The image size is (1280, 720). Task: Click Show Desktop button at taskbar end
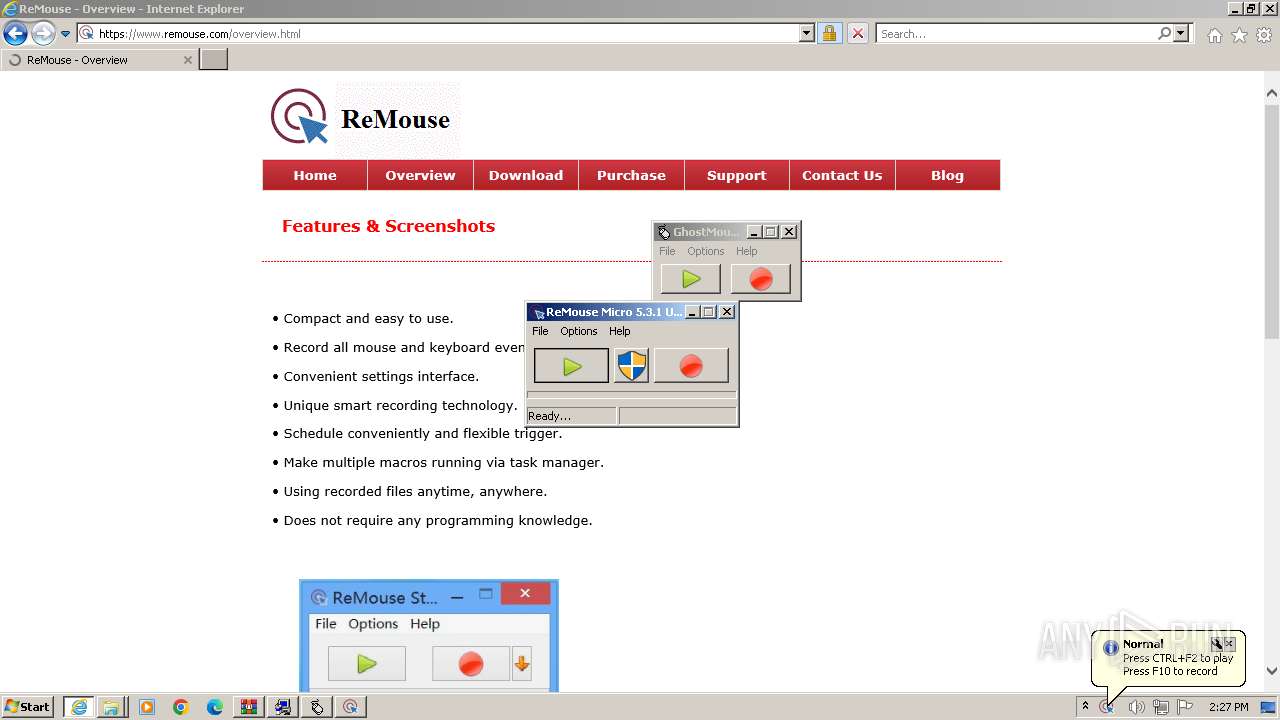pyautogui.click(x=1269, y=707)
